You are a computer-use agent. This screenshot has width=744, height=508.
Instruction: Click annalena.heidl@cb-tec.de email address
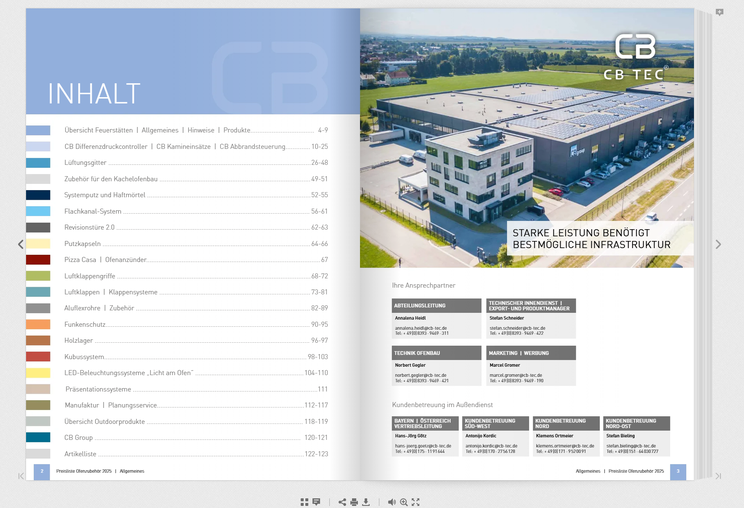(421, 328)
